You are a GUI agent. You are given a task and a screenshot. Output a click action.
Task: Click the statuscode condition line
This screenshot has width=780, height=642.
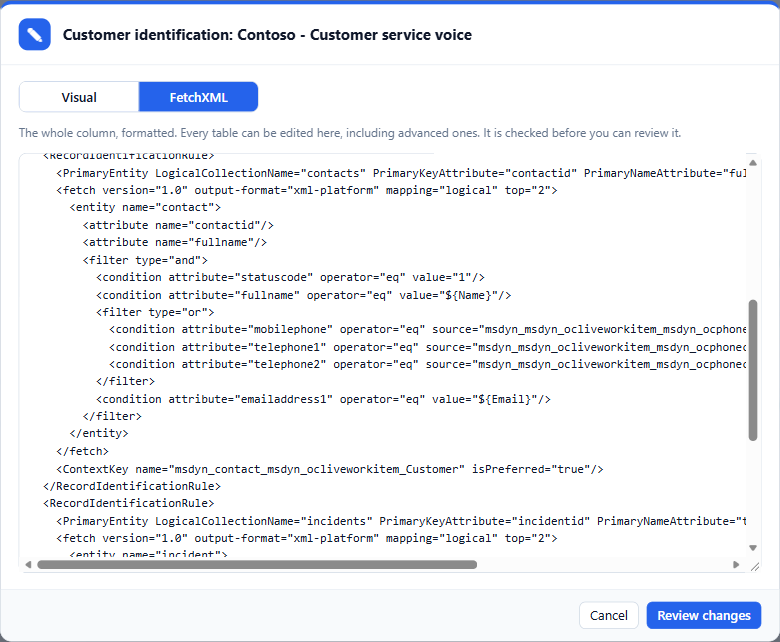pos(290,277)
